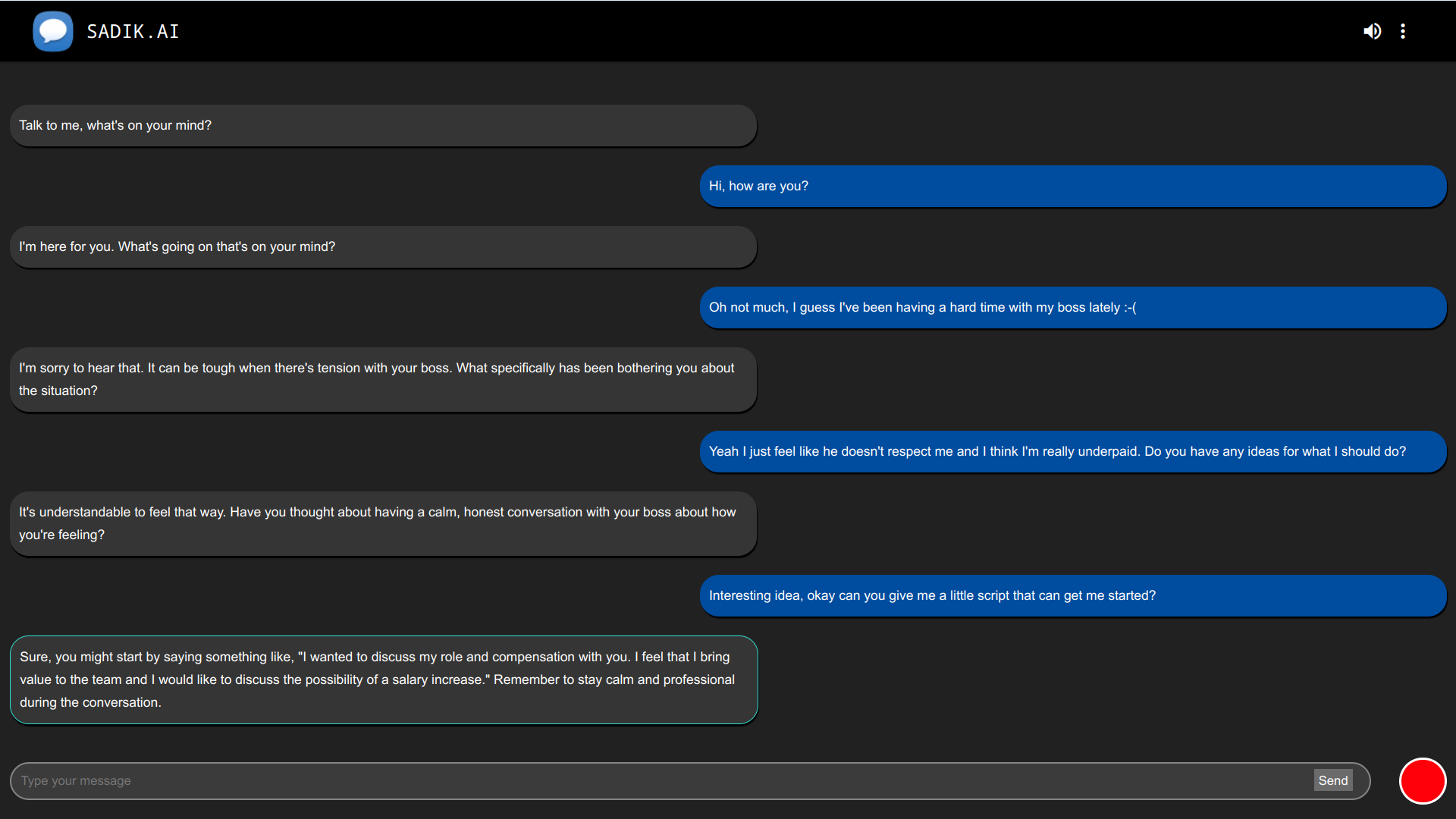Click the SADIK.AI title text
The image size is (1456, 819).
coord(133,31)
